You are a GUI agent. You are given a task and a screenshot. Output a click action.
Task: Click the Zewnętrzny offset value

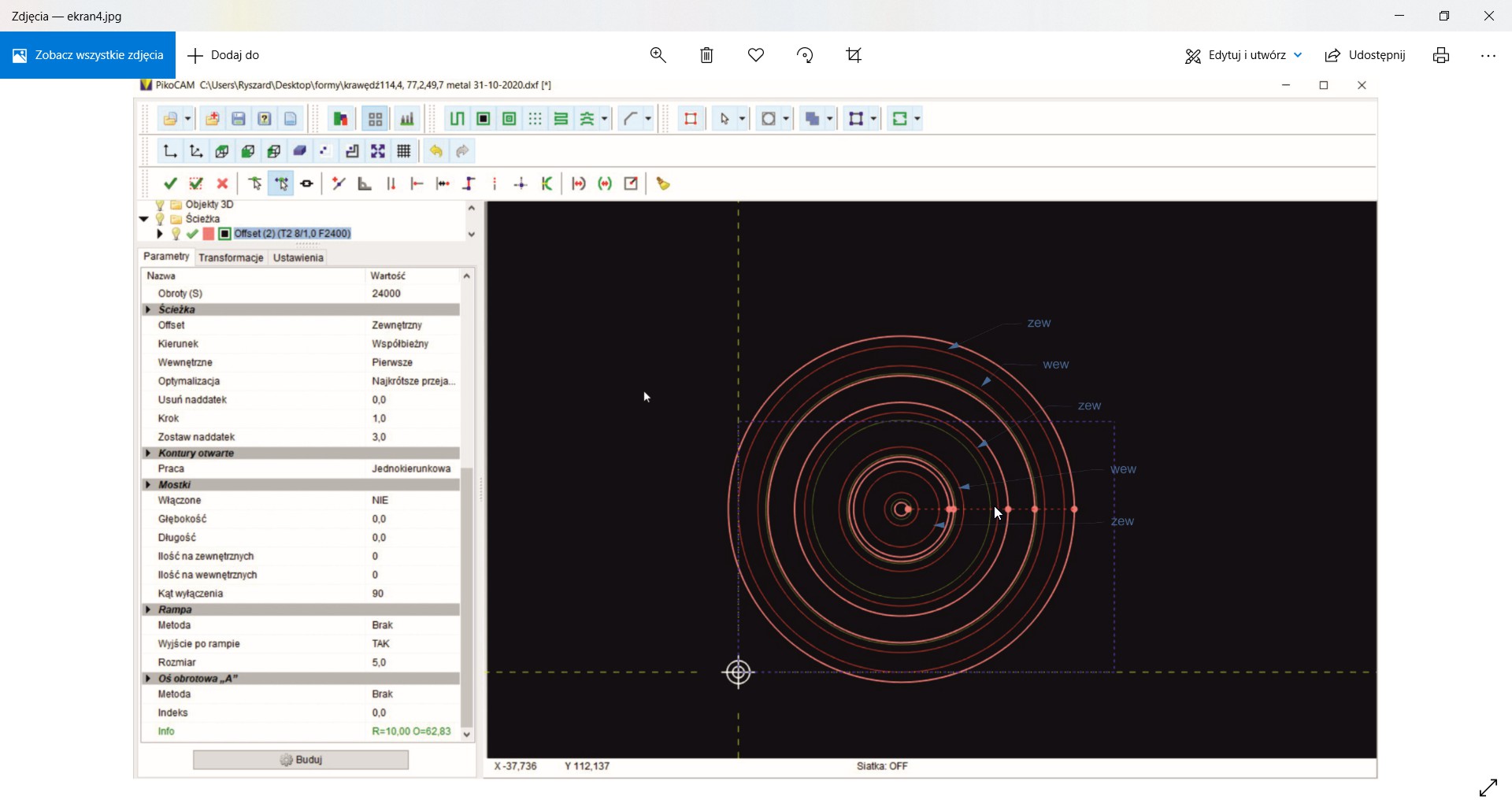click(398, 326)
